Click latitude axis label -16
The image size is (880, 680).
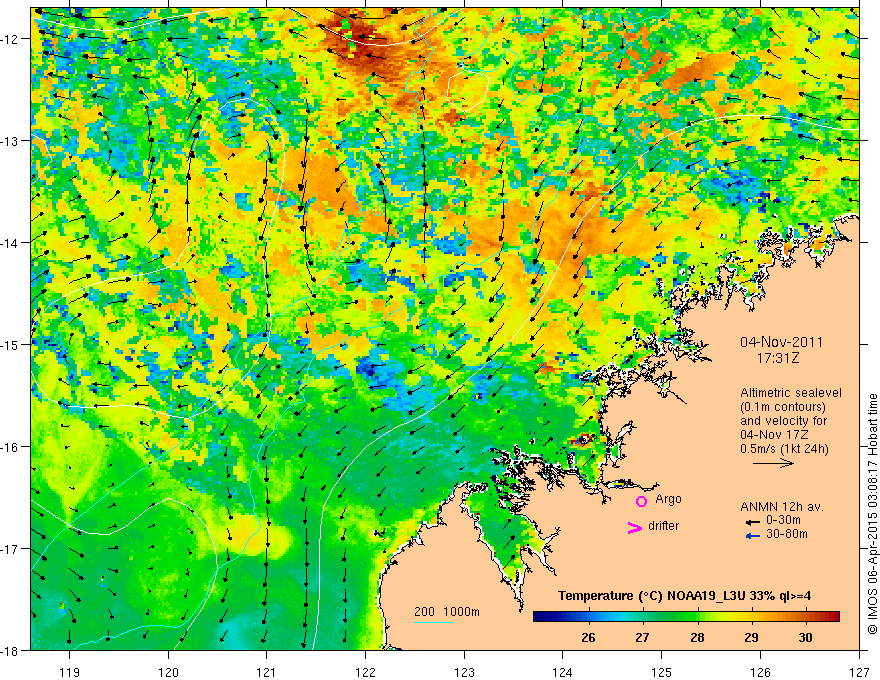tap(11, 447)
